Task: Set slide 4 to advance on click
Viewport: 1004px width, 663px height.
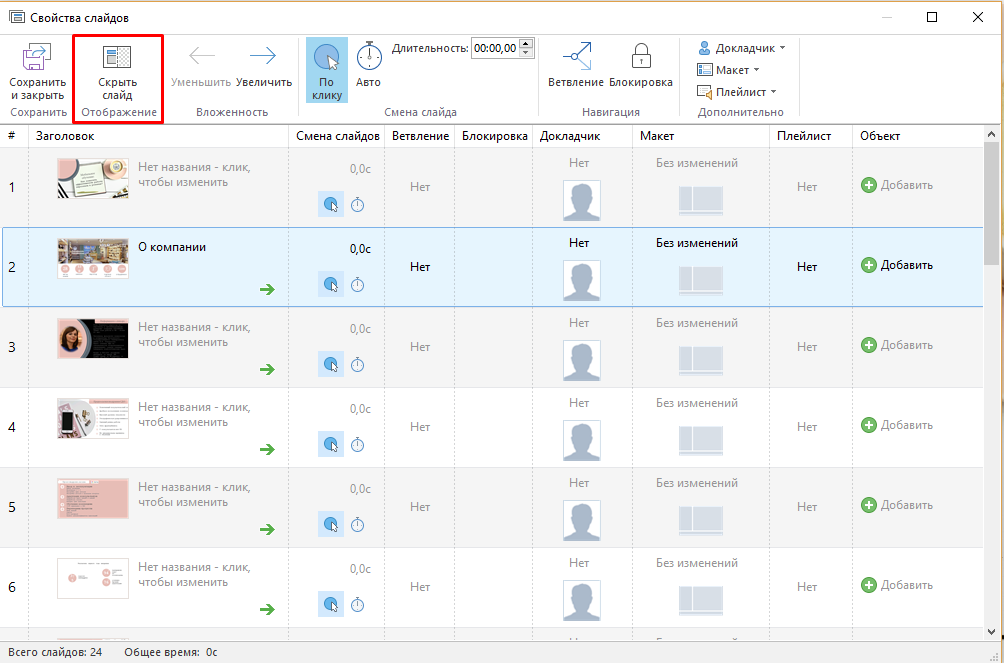Action: click(x=331, y=445)
